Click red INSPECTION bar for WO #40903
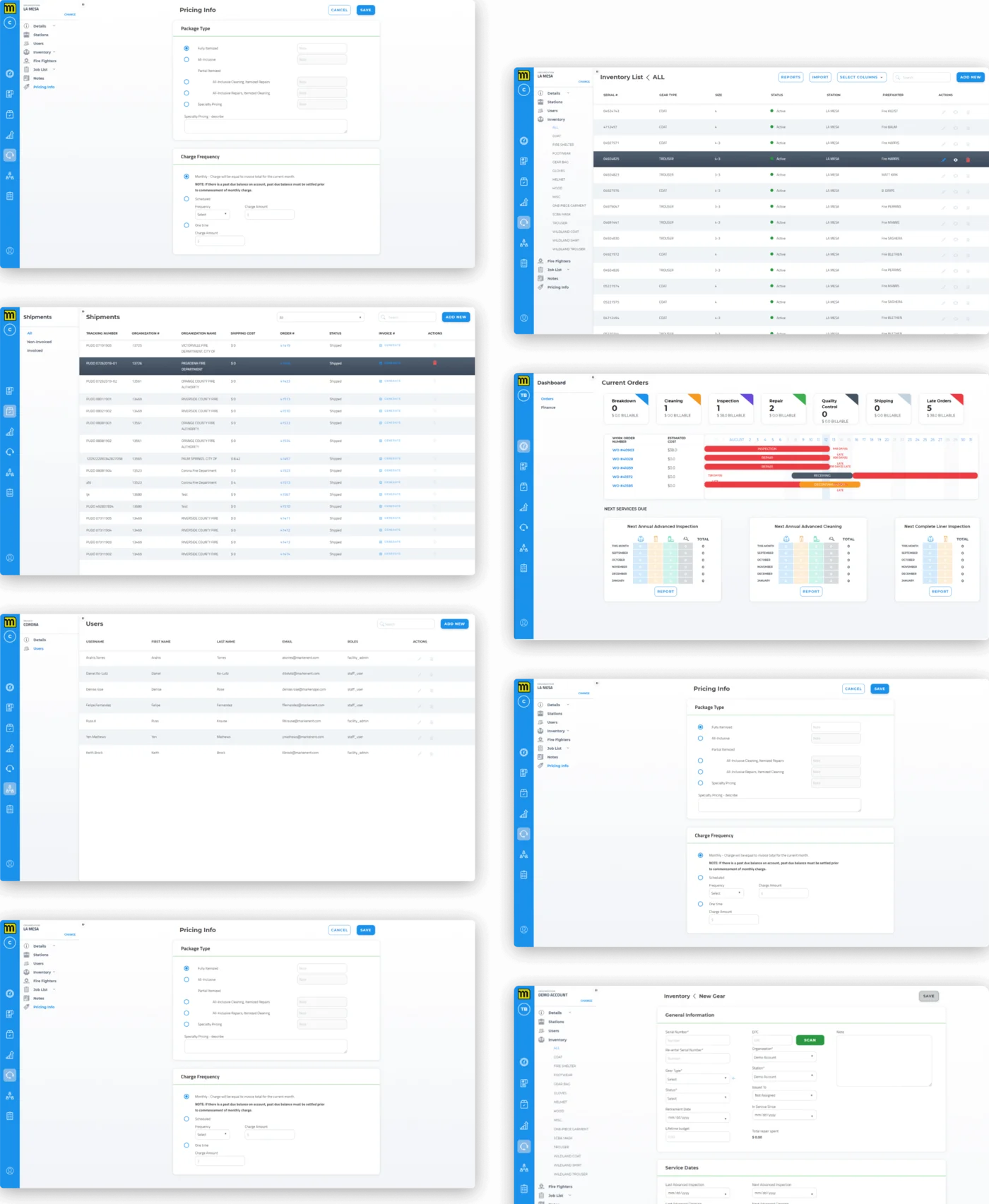Image resolution: width=989 pixels, height=1204 pixels. point(767,448)
